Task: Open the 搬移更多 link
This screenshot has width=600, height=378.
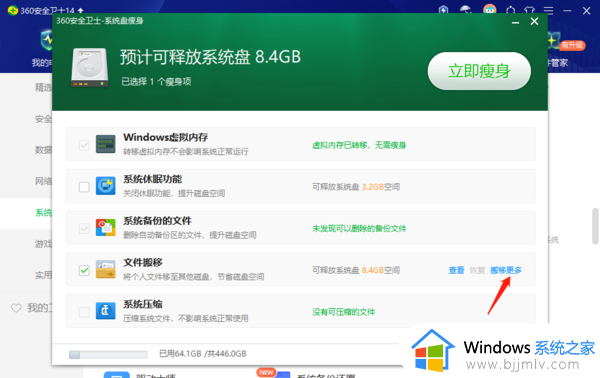Action: pyautogui.click(x=506, y=270)
